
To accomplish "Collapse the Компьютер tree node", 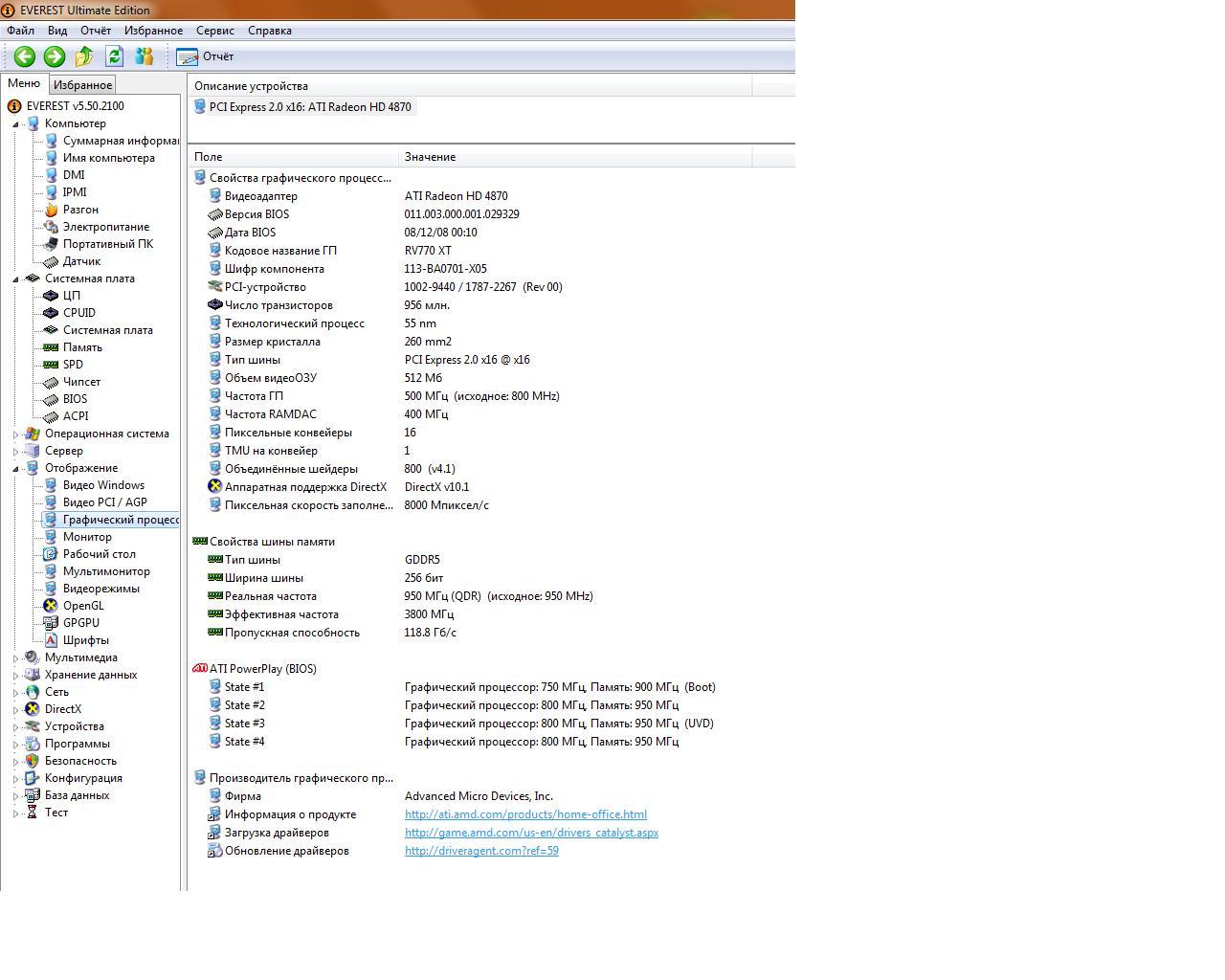I will pyautogui.click(x=15, y=124).
